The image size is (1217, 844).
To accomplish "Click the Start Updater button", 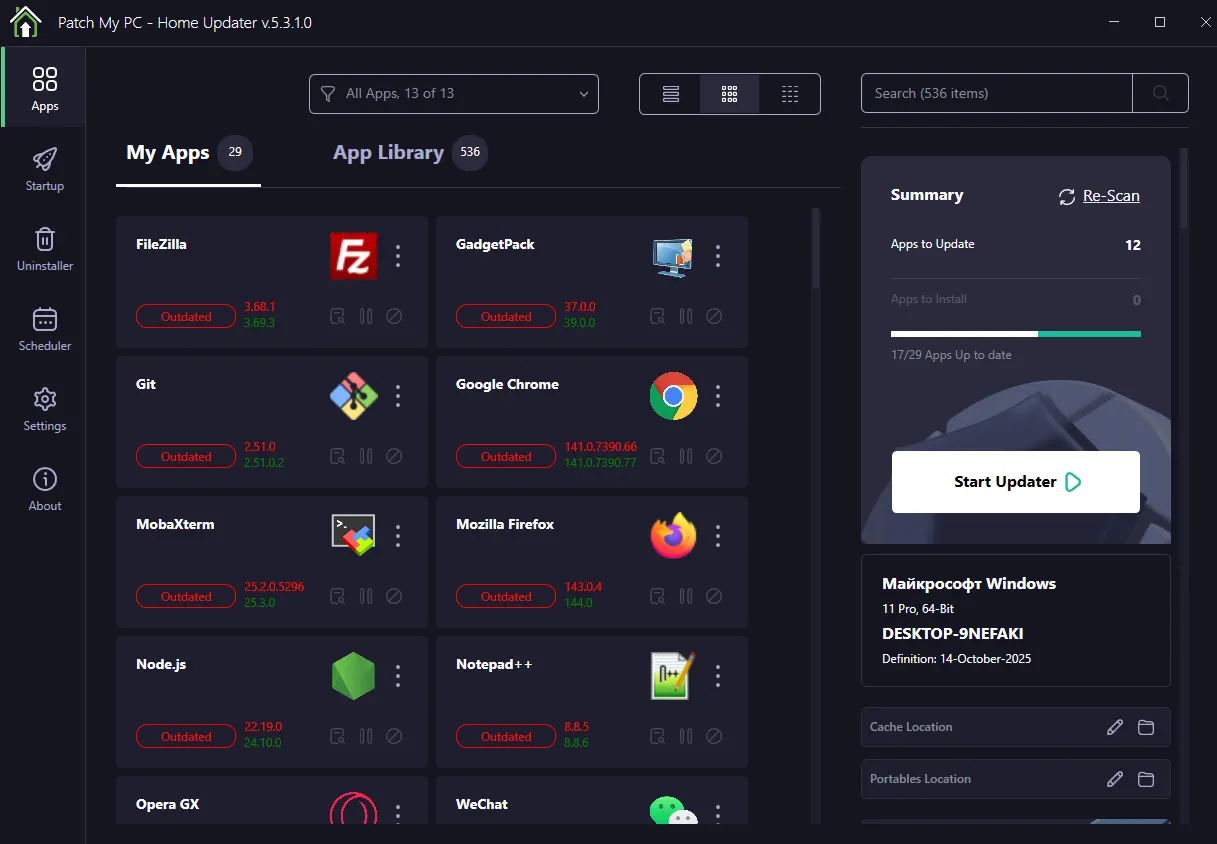I will click(1015, 482).
